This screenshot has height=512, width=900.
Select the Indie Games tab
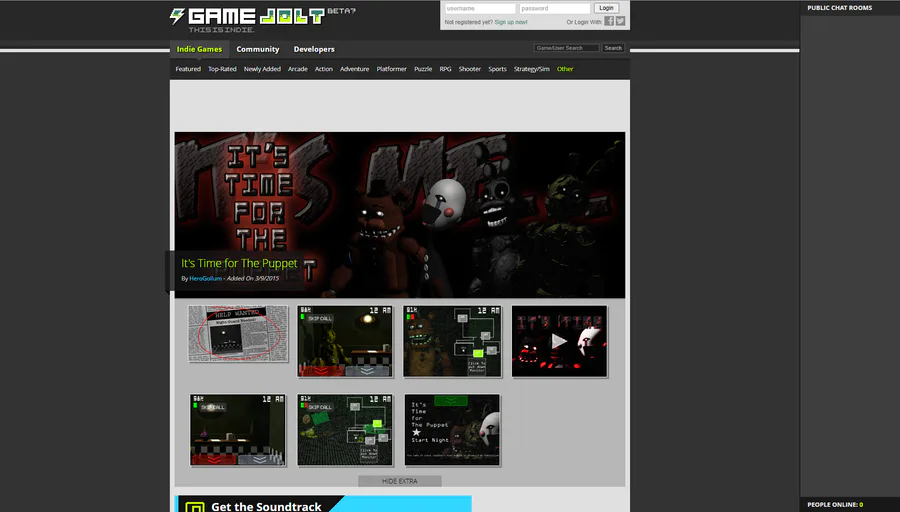coord(199,49)
